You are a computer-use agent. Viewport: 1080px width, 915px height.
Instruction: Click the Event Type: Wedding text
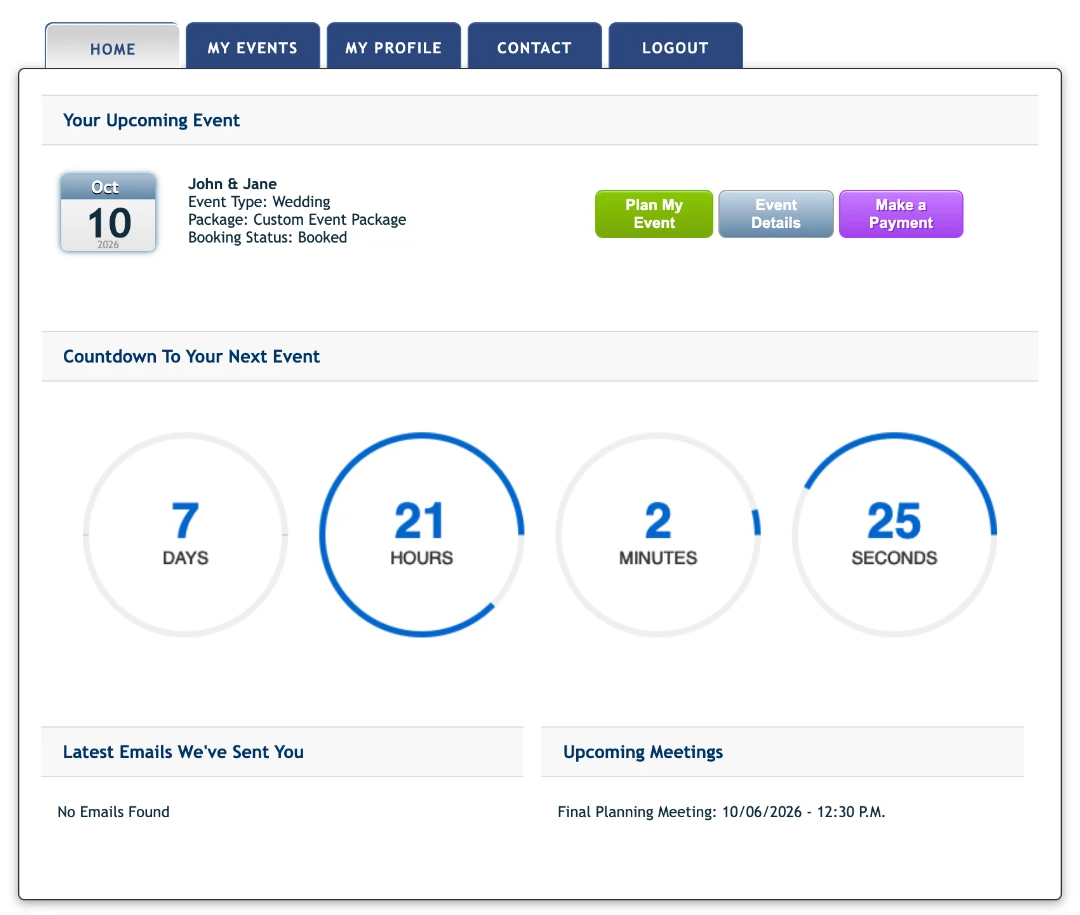(259, 202)
